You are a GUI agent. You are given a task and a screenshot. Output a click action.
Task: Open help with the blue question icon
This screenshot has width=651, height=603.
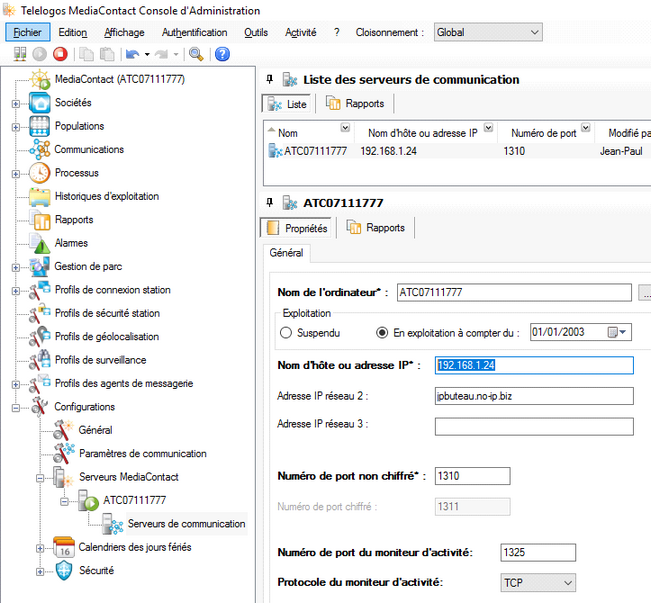point(223,54)
